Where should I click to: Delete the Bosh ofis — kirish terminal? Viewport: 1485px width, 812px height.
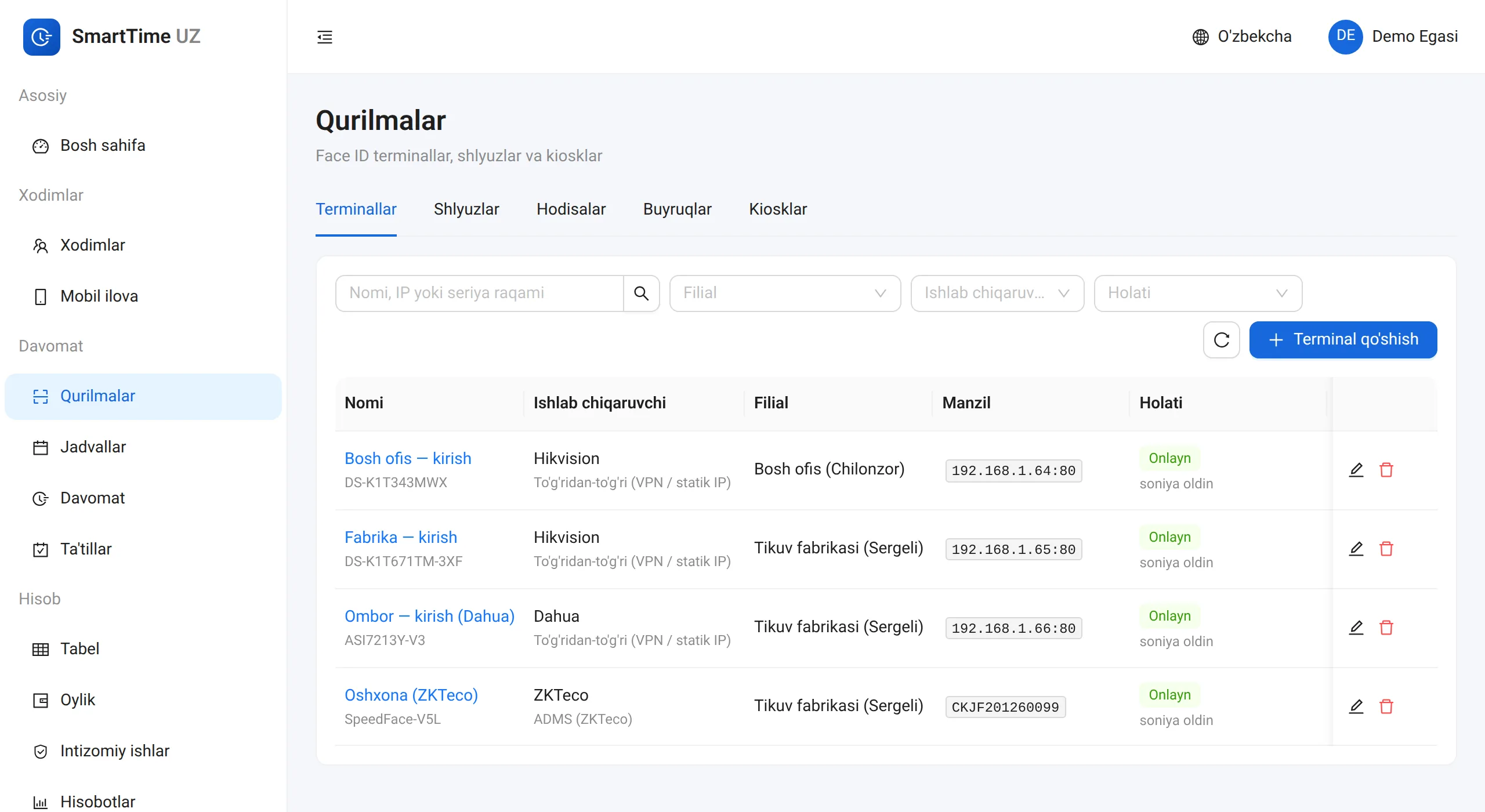point(1386,470)
